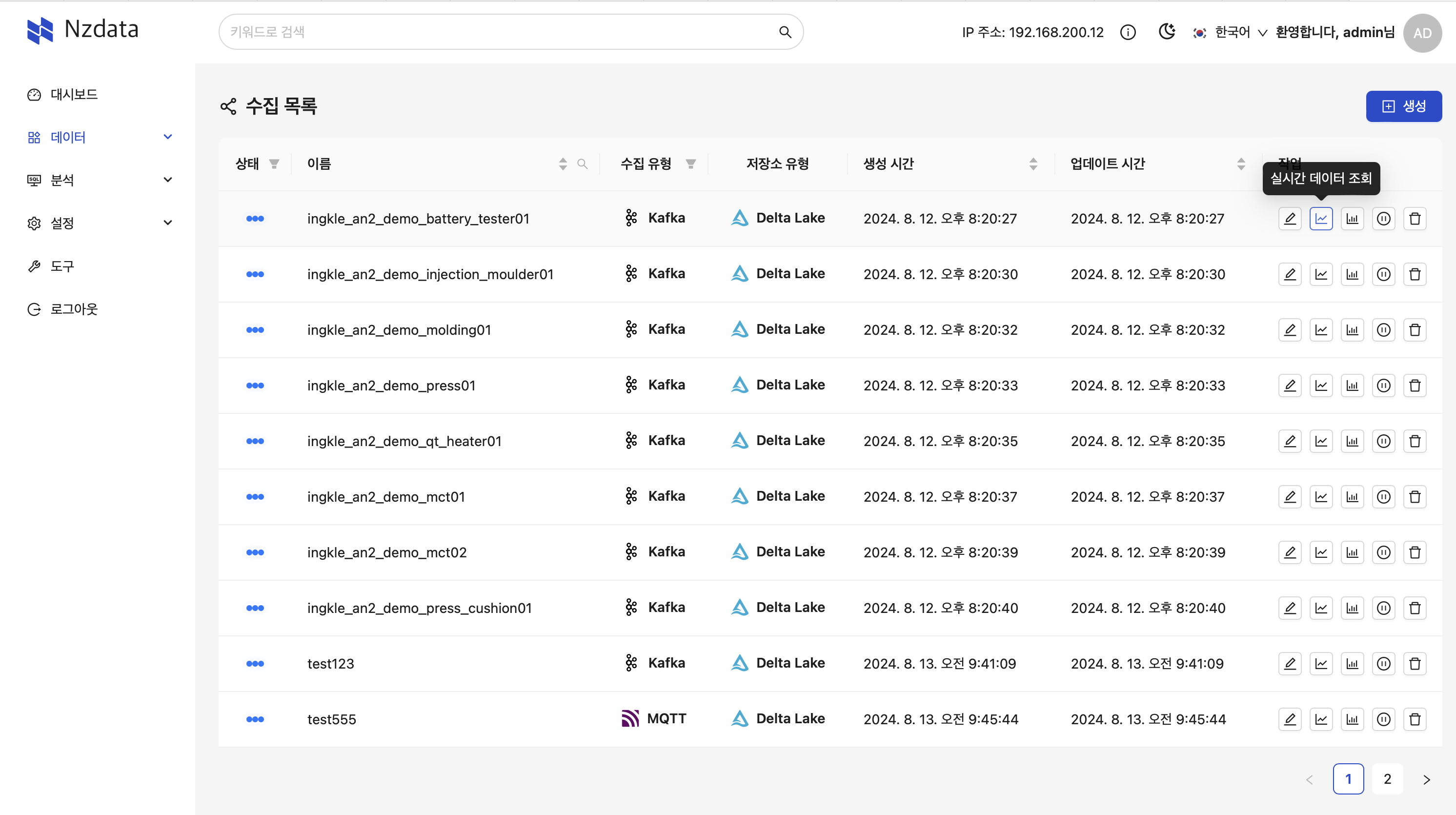The height and width of the screenshot is (815, 1456).
Task: Open the 수집 유형 column filter icon
Action: [x=691, y=164]
